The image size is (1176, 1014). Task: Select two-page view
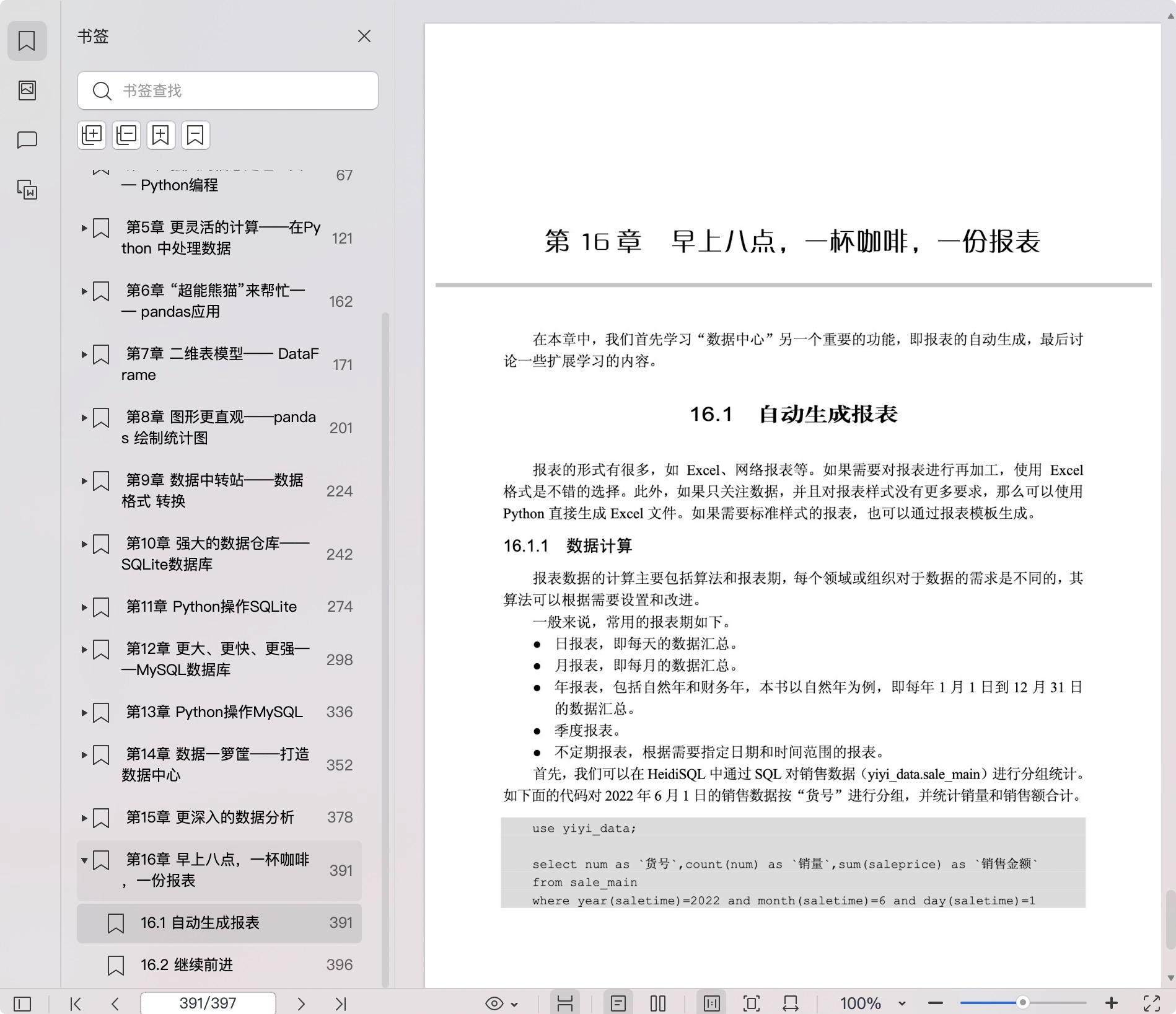pyautogui.click(x=658, y=1003)
